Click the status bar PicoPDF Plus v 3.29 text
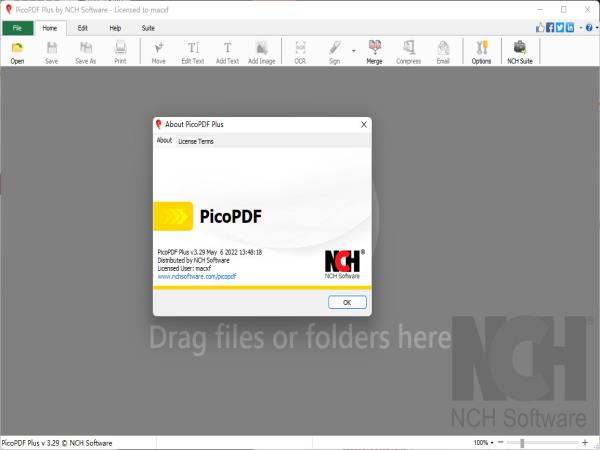Screen dimensions: 600x450 (57, 443)
